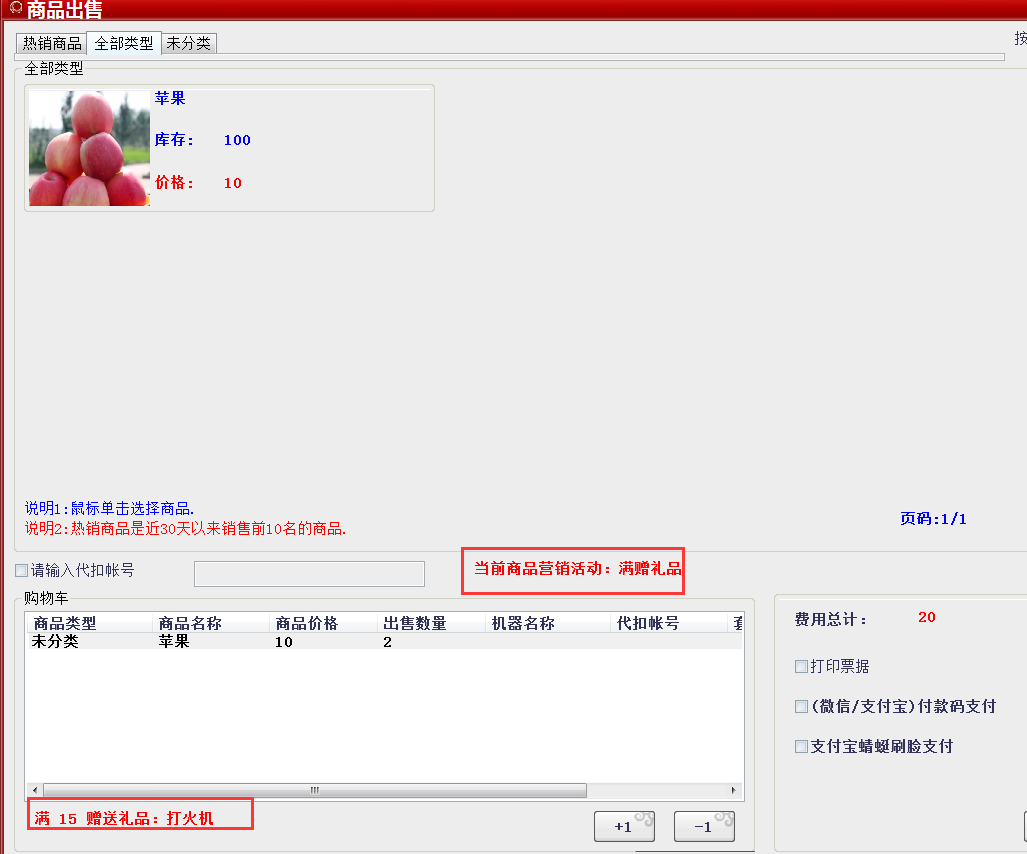Click the cart scrollbar left arrow
This screenshot has height=854, width=1027.
[x=35, y=790]
